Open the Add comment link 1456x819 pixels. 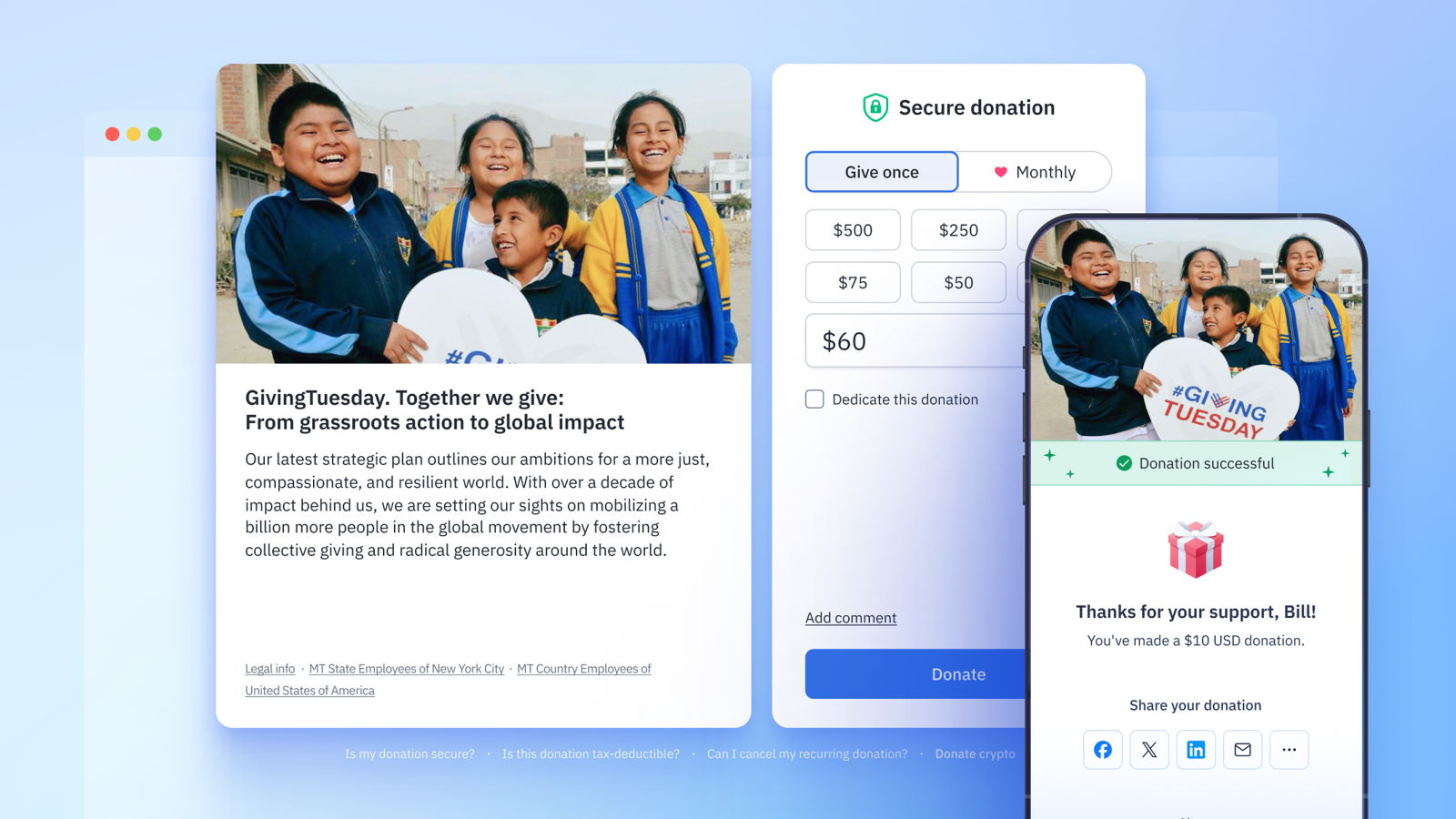(x=851, y=618)
